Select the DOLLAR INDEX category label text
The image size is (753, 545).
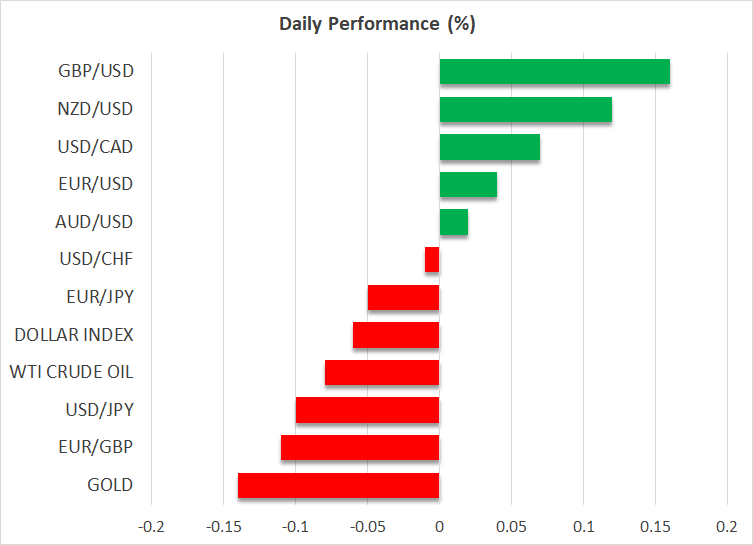pos(73,335)
